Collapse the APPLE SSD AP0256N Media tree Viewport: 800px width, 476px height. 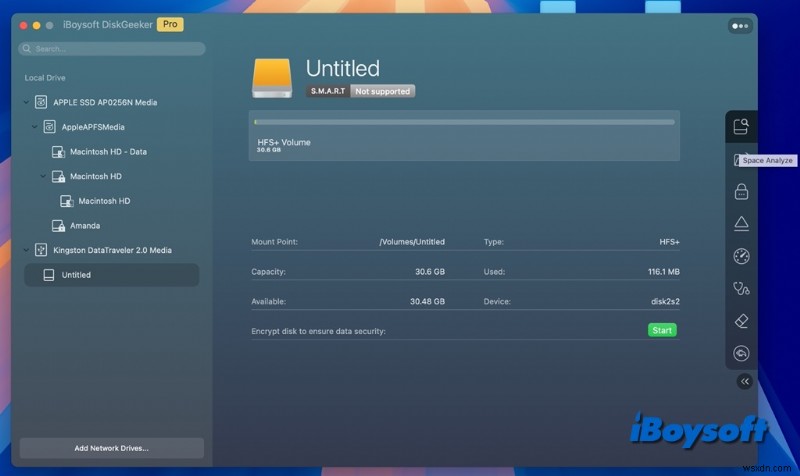[26, 102]
